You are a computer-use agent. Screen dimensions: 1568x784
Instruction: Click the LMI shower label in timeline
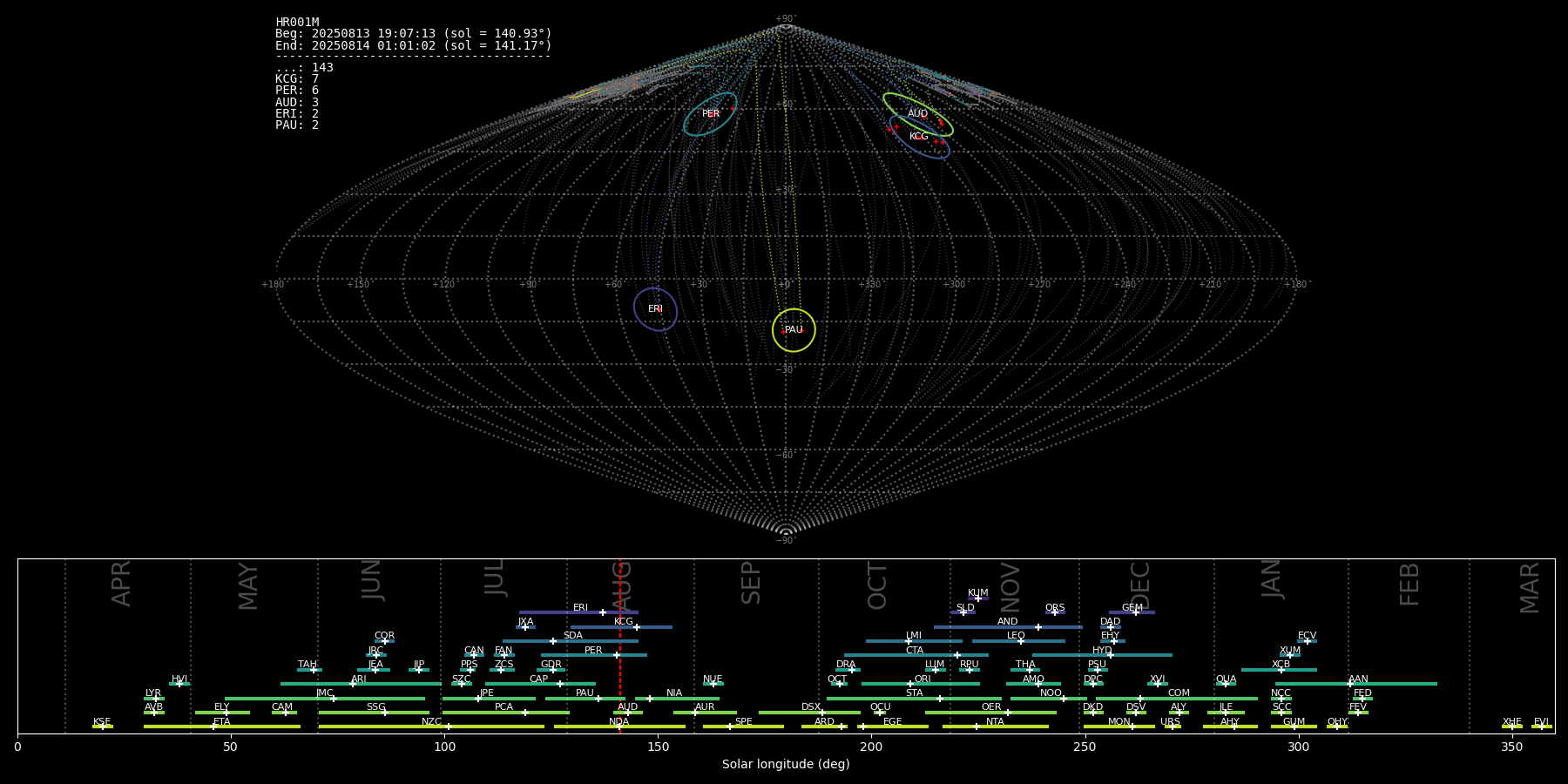(x=913, y=636)
